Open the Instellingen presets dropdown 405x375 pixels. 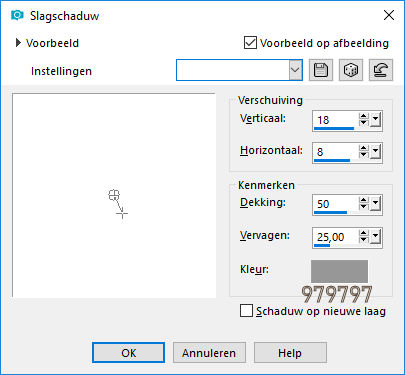[295, 70]
